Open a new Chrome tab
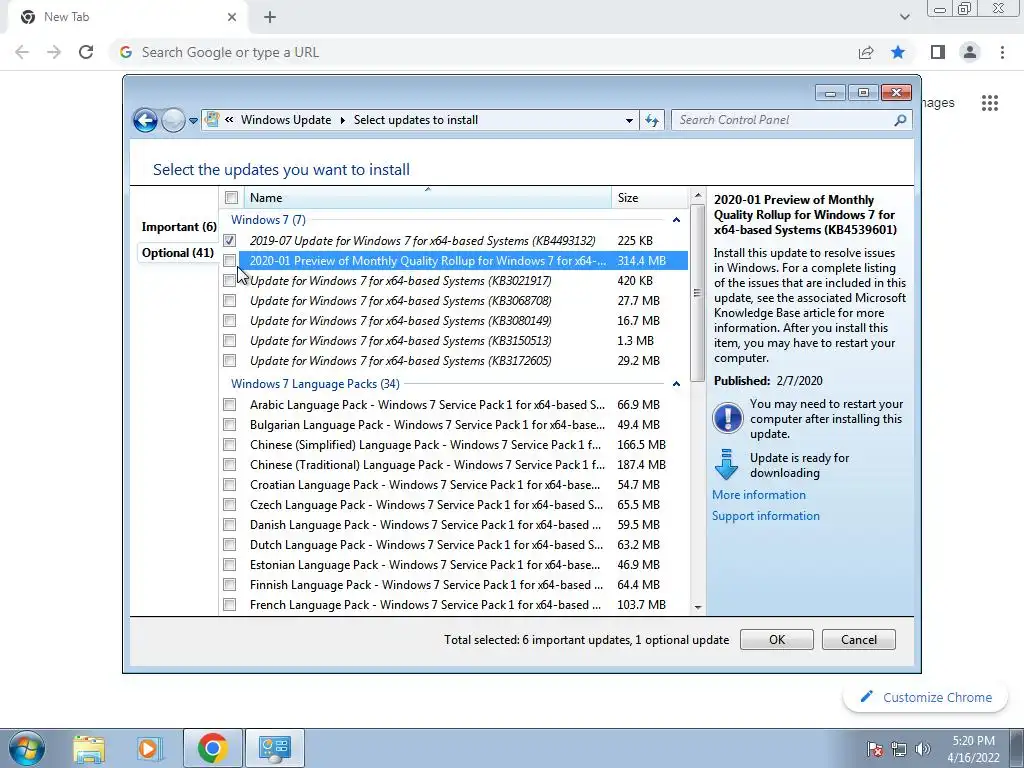 270,17
